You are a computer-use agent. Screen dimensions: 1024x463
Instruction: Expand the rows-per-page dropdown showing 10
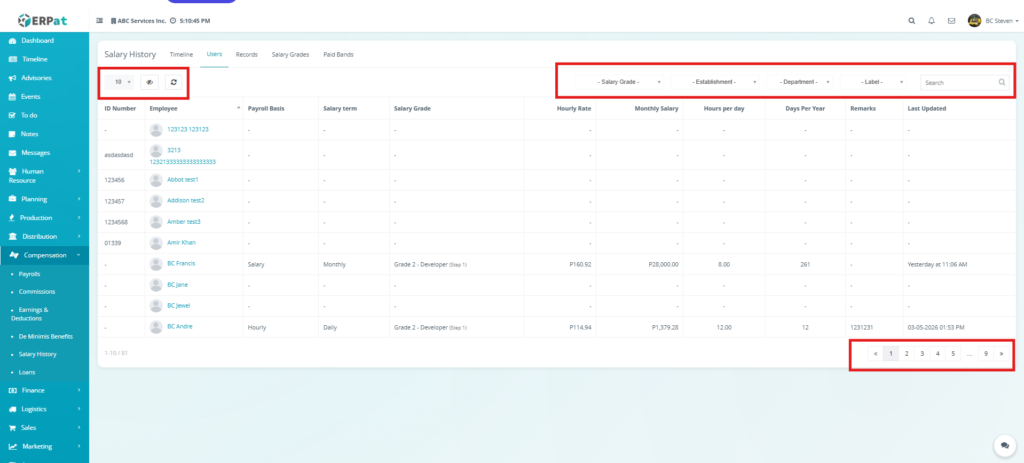coord(122,82)
